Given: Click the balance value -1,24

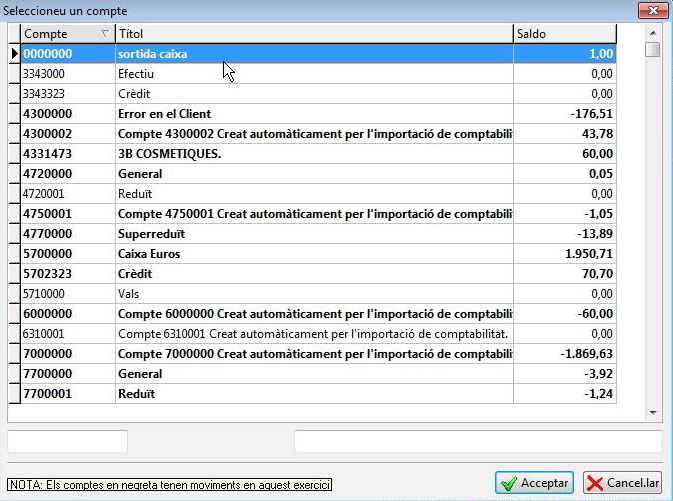Looking at the screenshot, I should coord(598,394).
